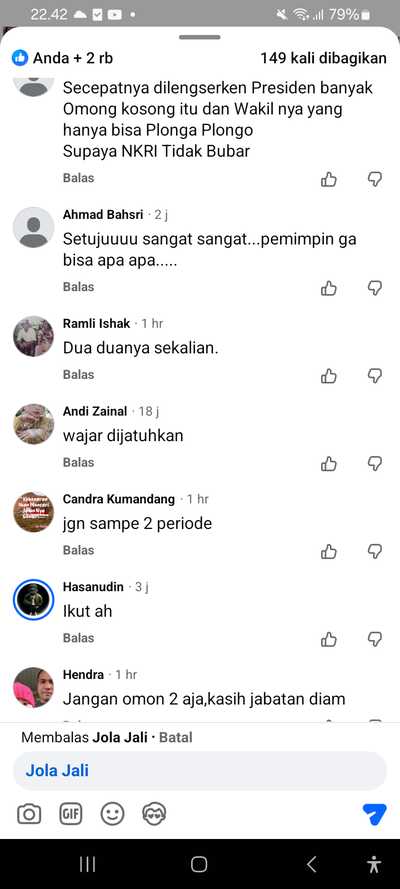Tap the bottom sheet drag handle
This screenshot has height=889, width=400.
[199, 37]
